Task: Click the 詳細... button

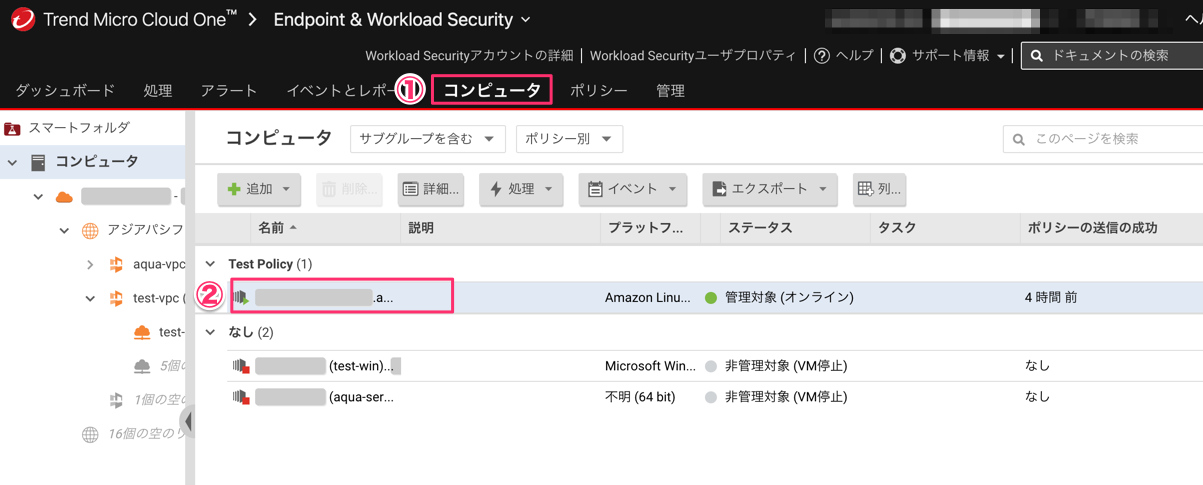Action: pyautogui.click(x=430, y=189)
